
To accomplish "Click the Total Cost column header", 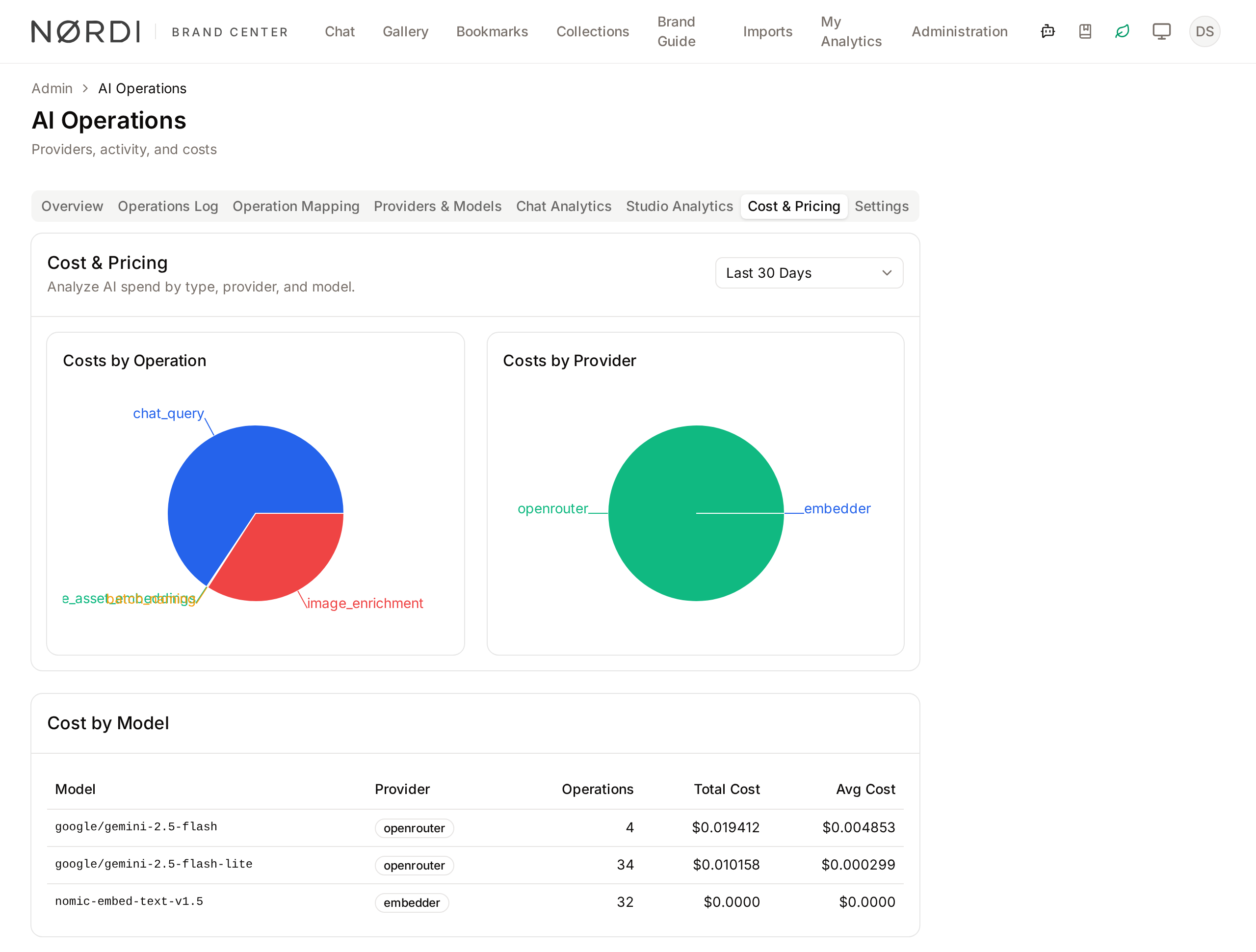I will 727,789.
